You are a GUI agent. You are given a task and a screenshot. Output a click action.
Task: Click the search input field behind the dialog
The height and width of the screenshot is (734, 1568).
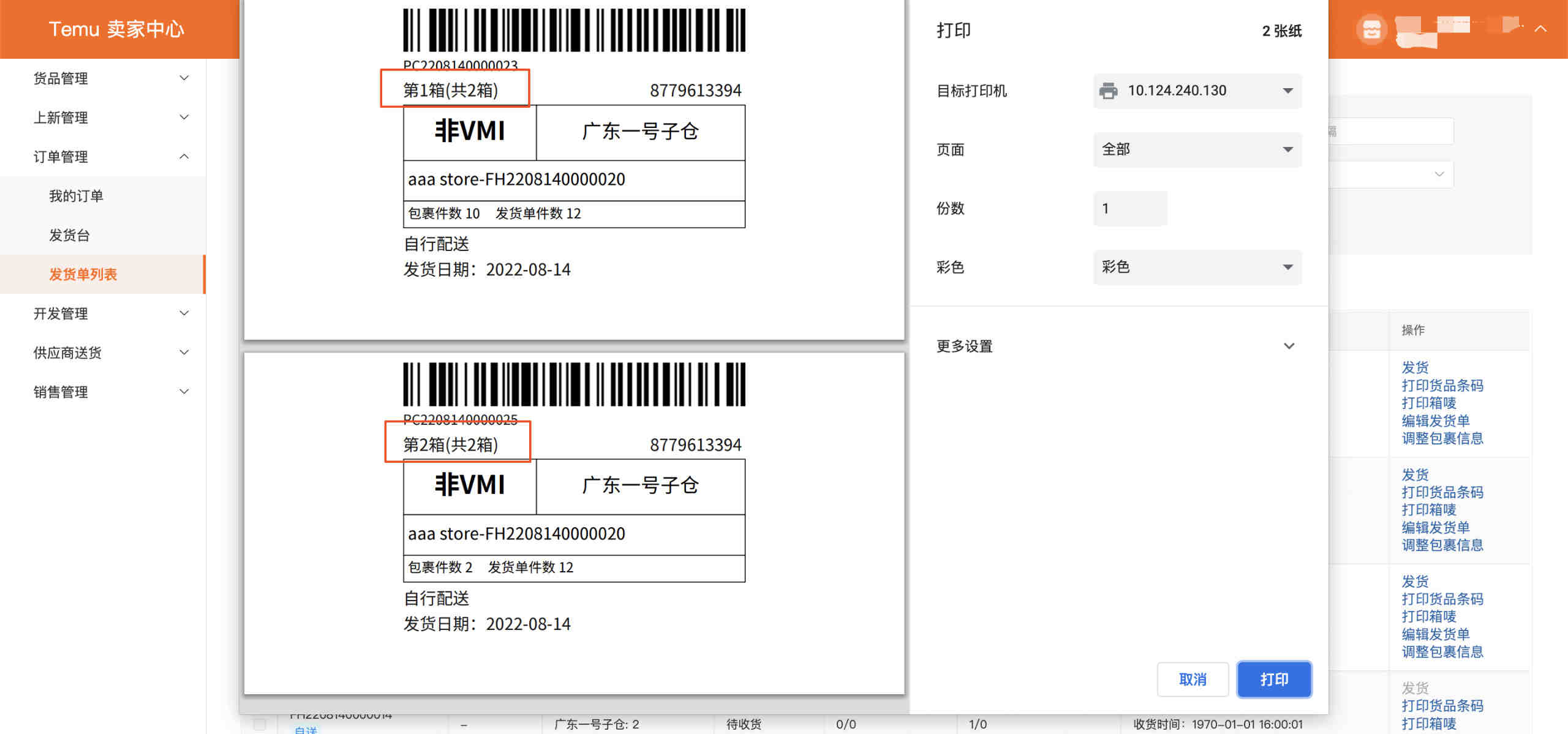(1391, 131)
